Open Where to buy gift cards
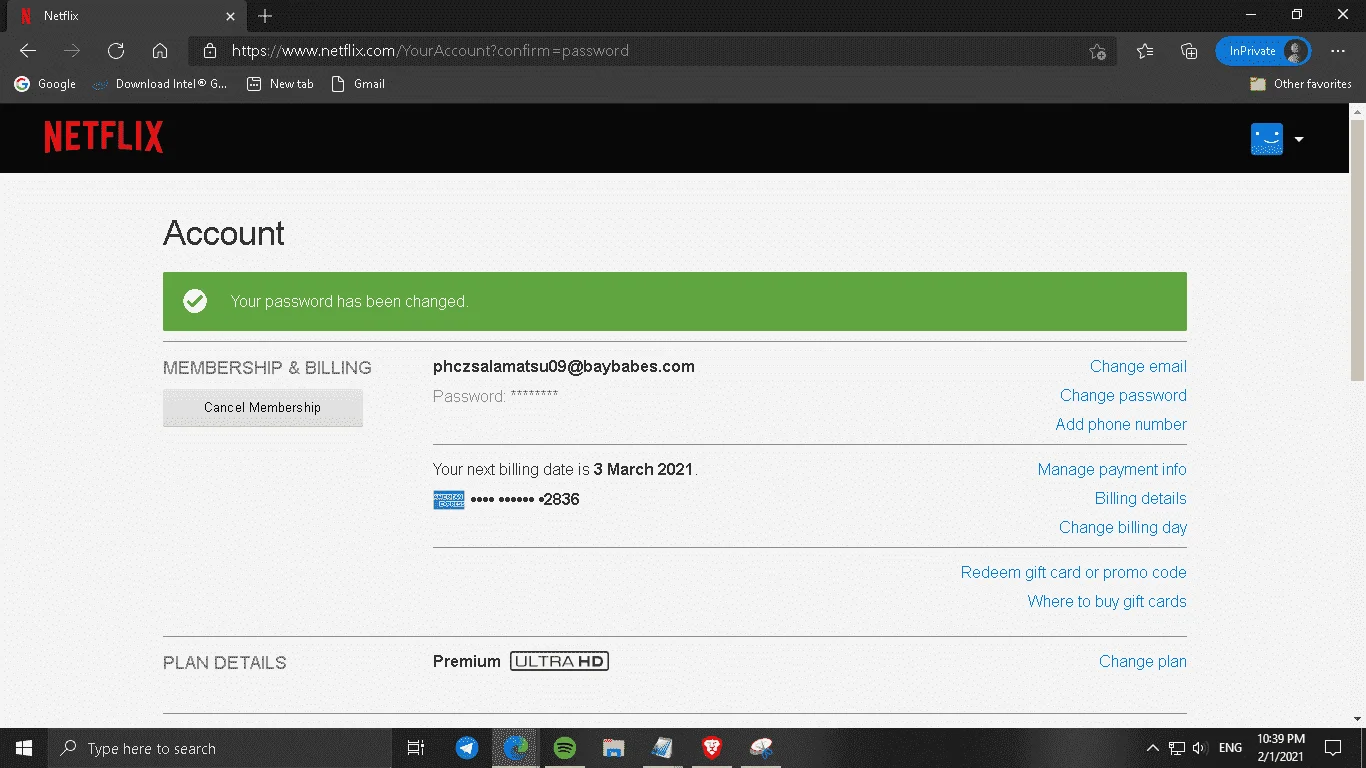Image resolution: width=1366 pixels, height=768 pixels. tap(1107, 602)
